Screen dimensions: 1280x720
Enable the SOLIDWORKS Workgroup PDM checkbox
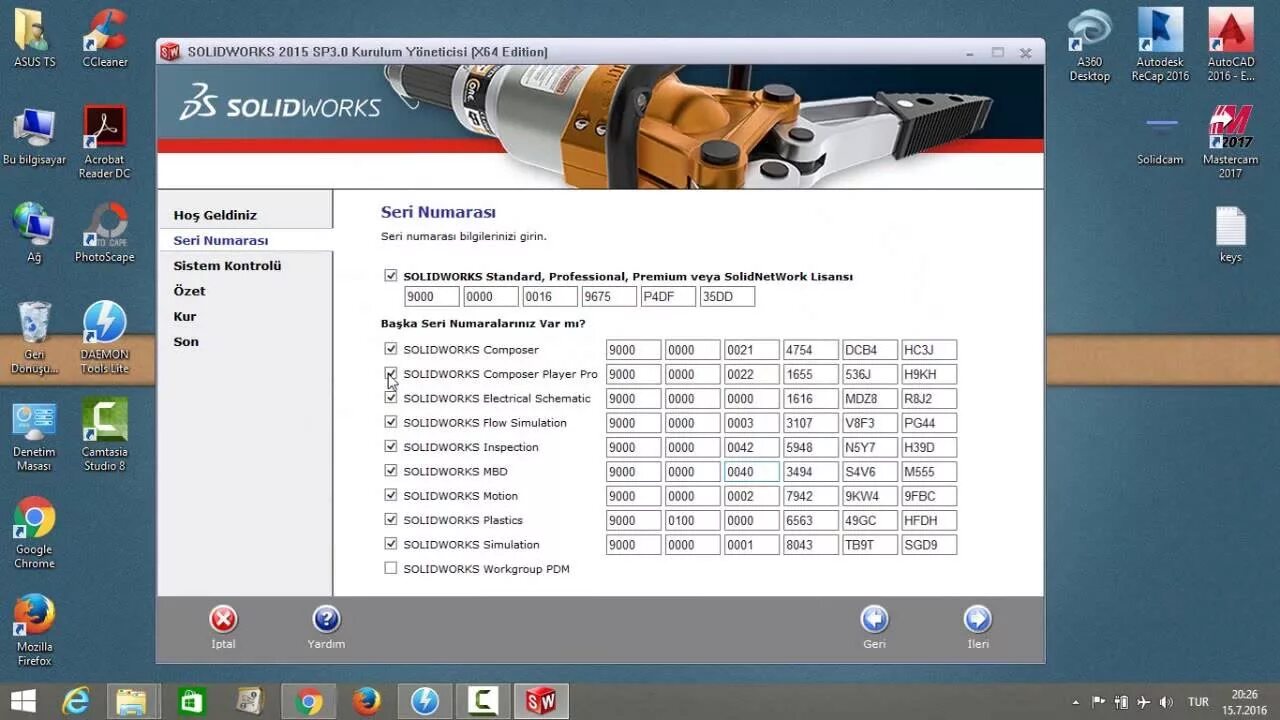[x=390, y=568]
